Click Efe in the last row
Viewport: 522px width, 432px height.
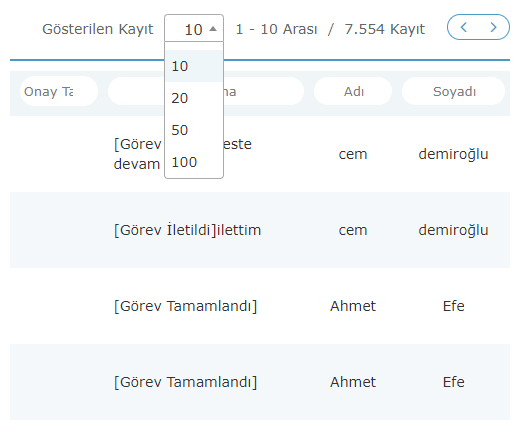click(453, 382)
